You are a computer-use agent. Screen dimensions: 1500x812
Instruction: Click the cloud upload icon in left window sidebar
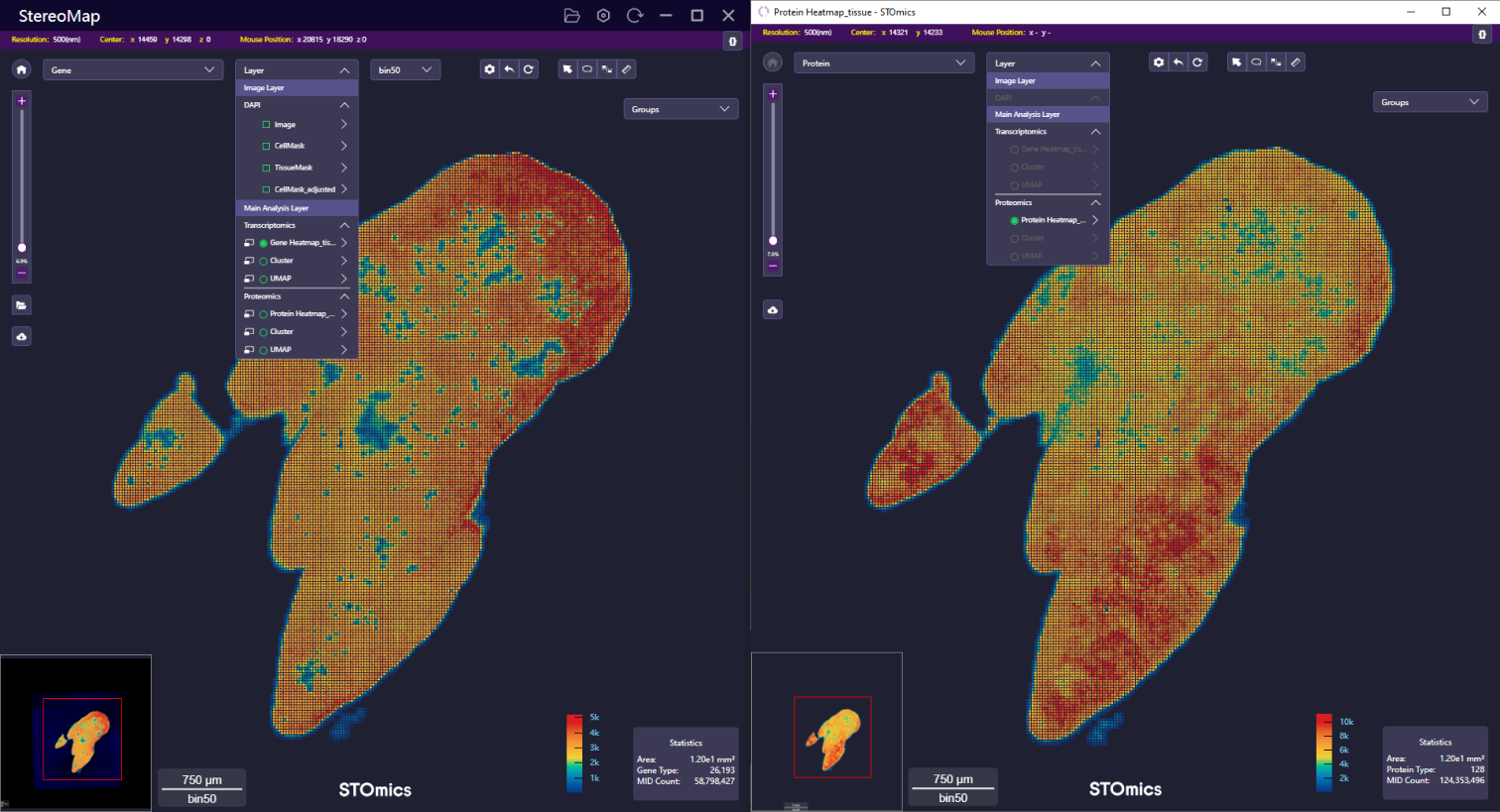[x=21, y=337]
